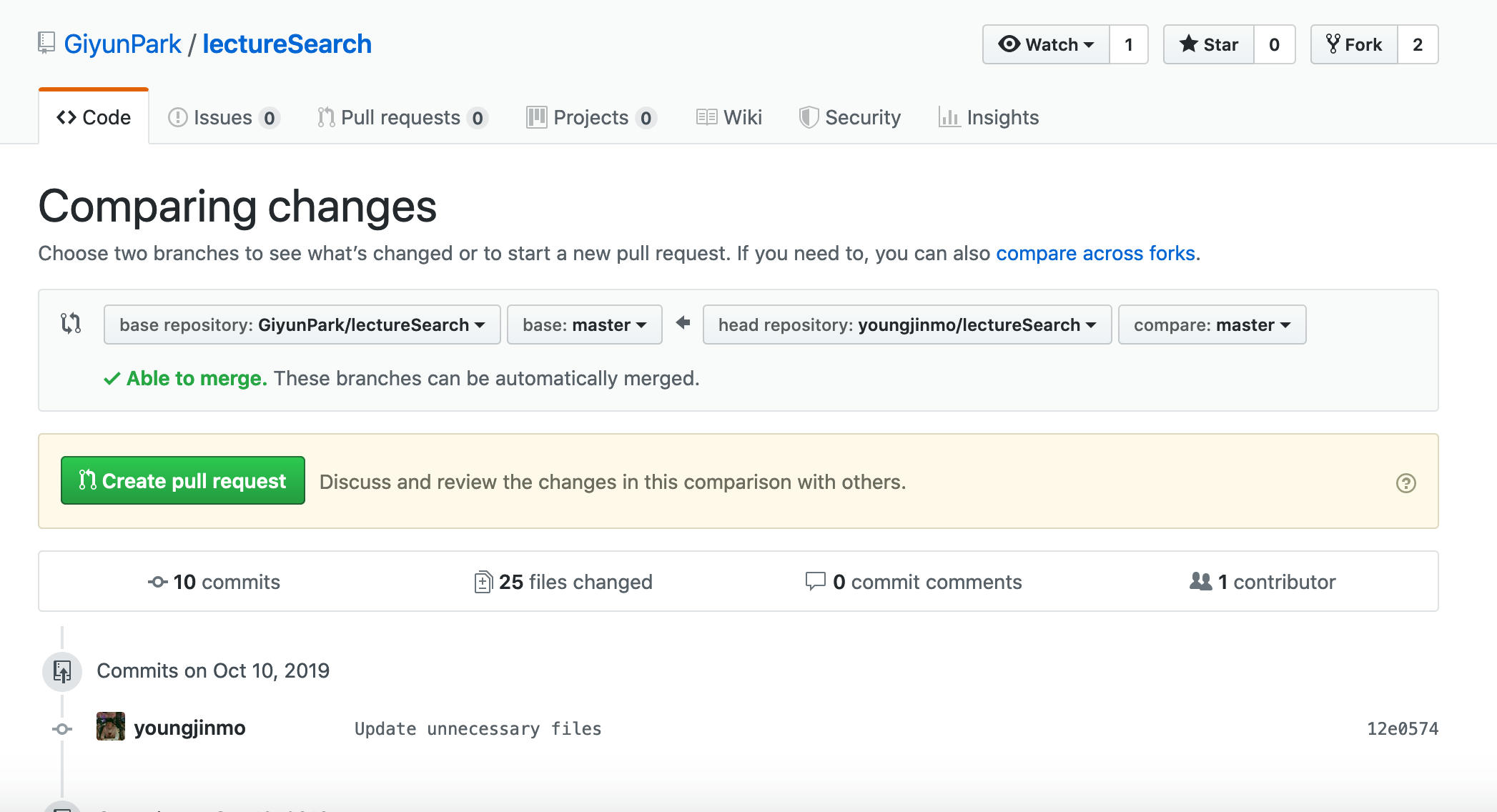Click the help question mark icon
Screen dimensions: 1497x812
(1405, 483)
